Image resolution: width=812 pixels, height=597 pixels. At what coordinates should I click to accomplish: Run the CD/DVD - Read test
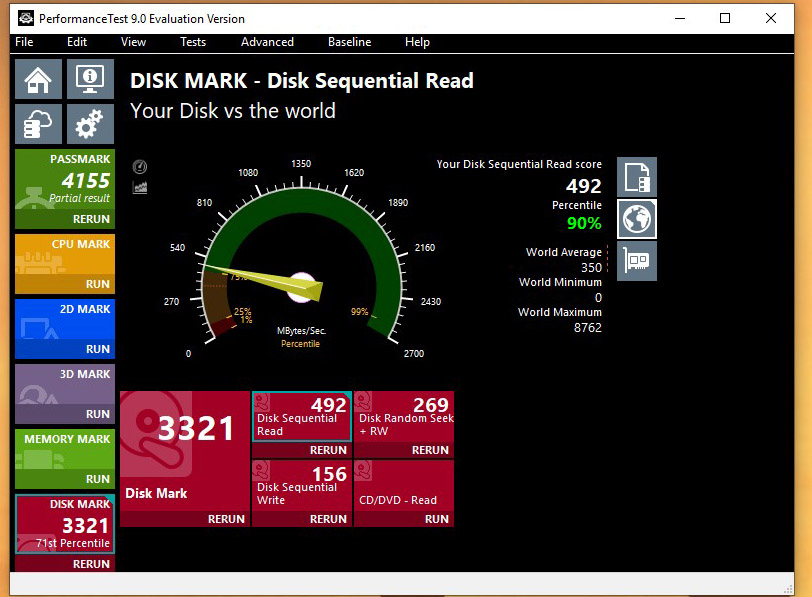(x=437, y=519)
